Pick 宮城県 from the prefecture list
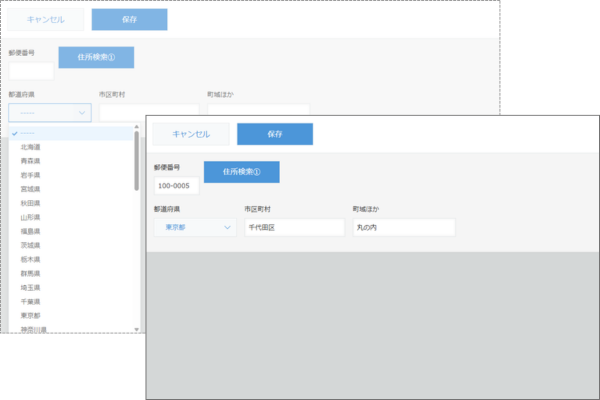 click(x=32, y=188)
